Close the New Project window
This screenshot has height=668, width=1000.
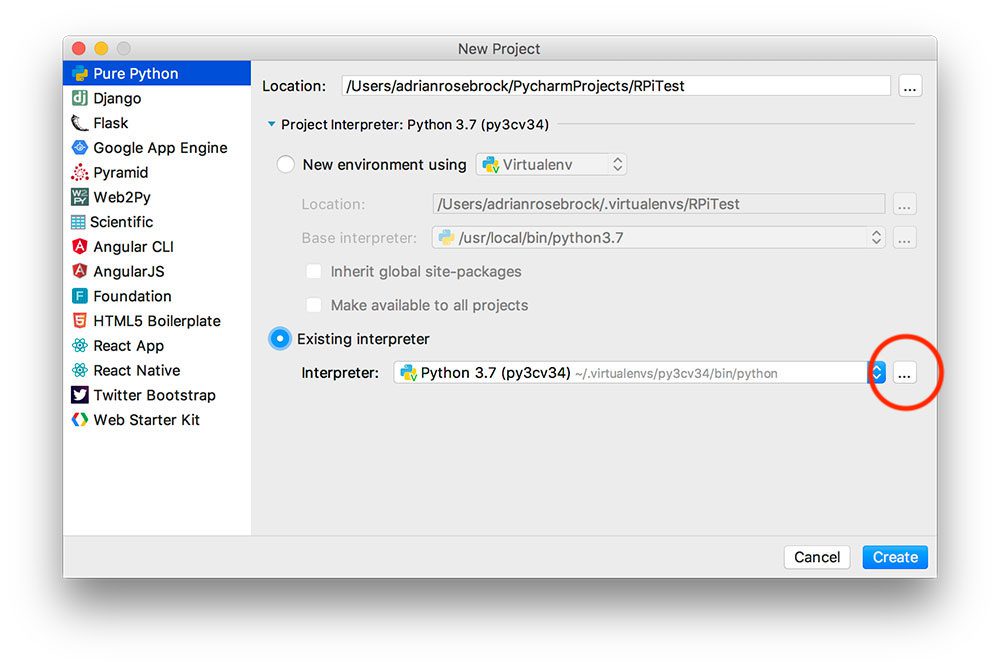tap(79, 48)
